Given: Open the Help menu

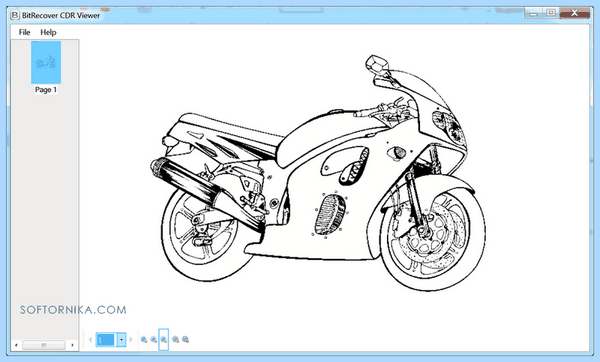Looking at the screenshot, I should (48, 32).
